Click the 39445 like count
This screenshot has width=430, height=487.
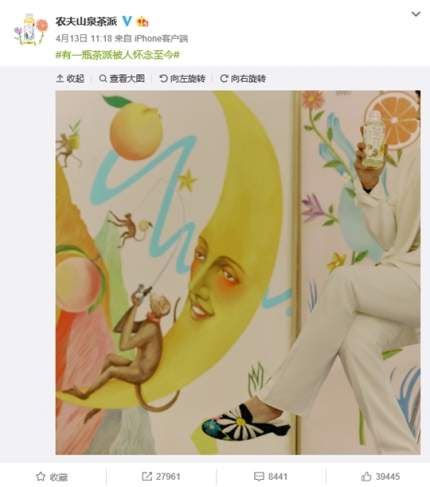point(387,476)
